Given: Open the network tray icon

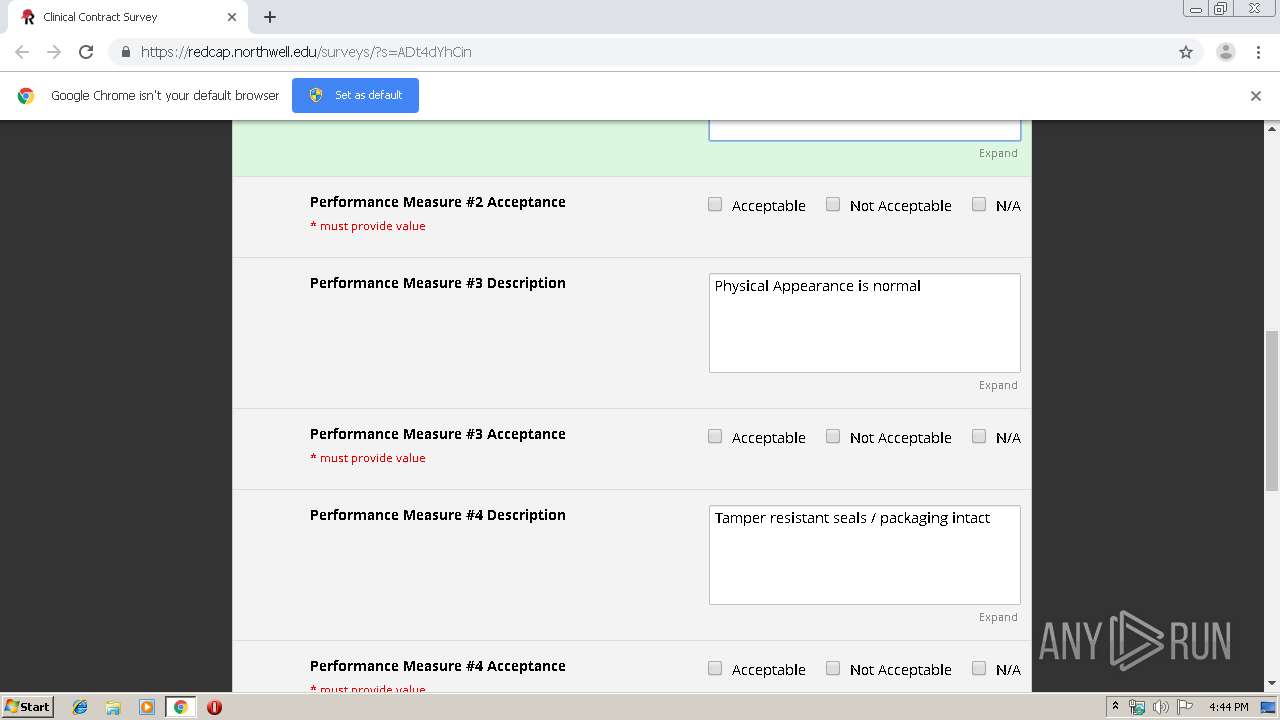Looking at the screenshot, I should point(1137,707).
